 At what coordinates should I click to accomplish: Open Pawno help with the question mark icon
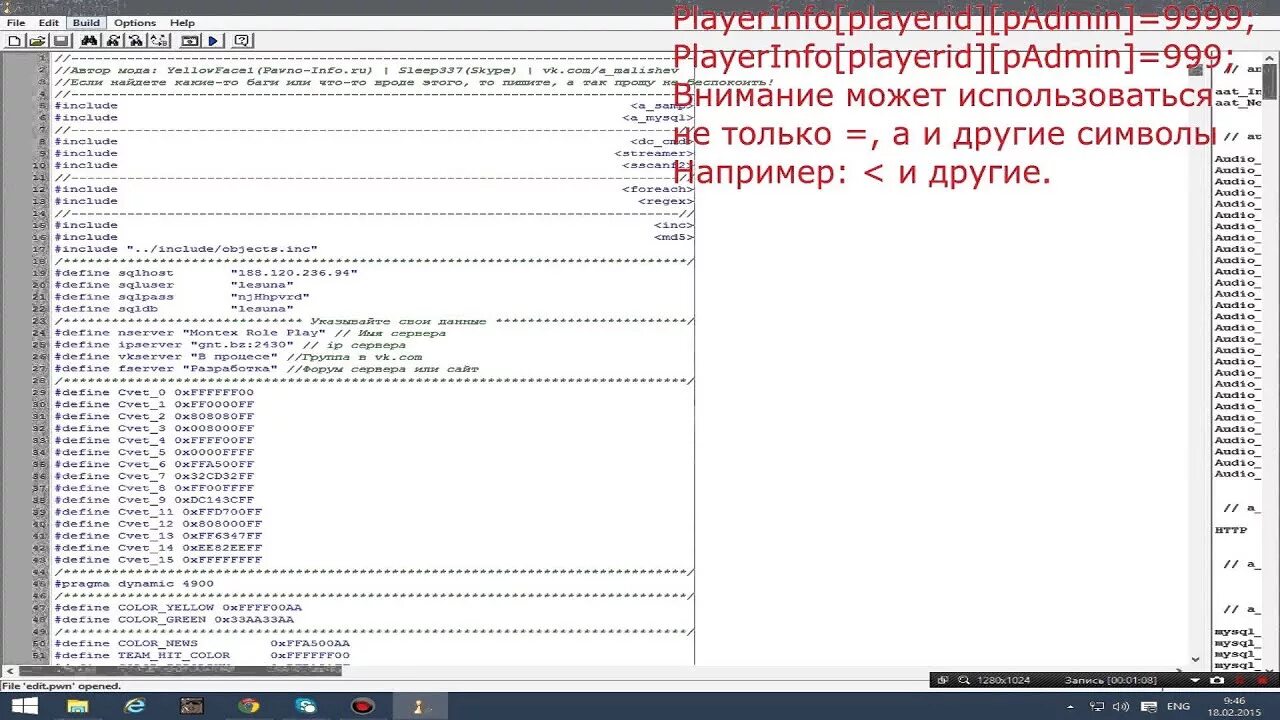tap(241, 40)
